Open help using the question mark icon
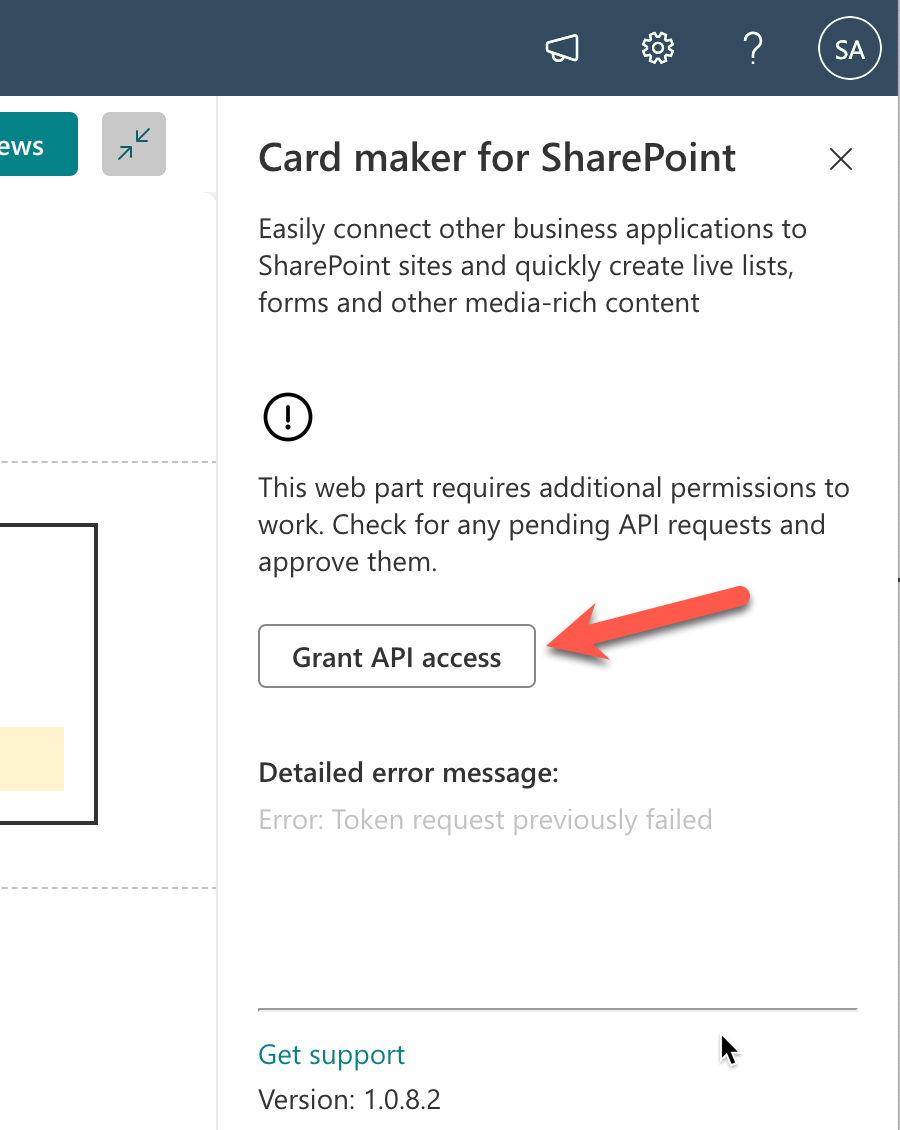 coord(753,47)
